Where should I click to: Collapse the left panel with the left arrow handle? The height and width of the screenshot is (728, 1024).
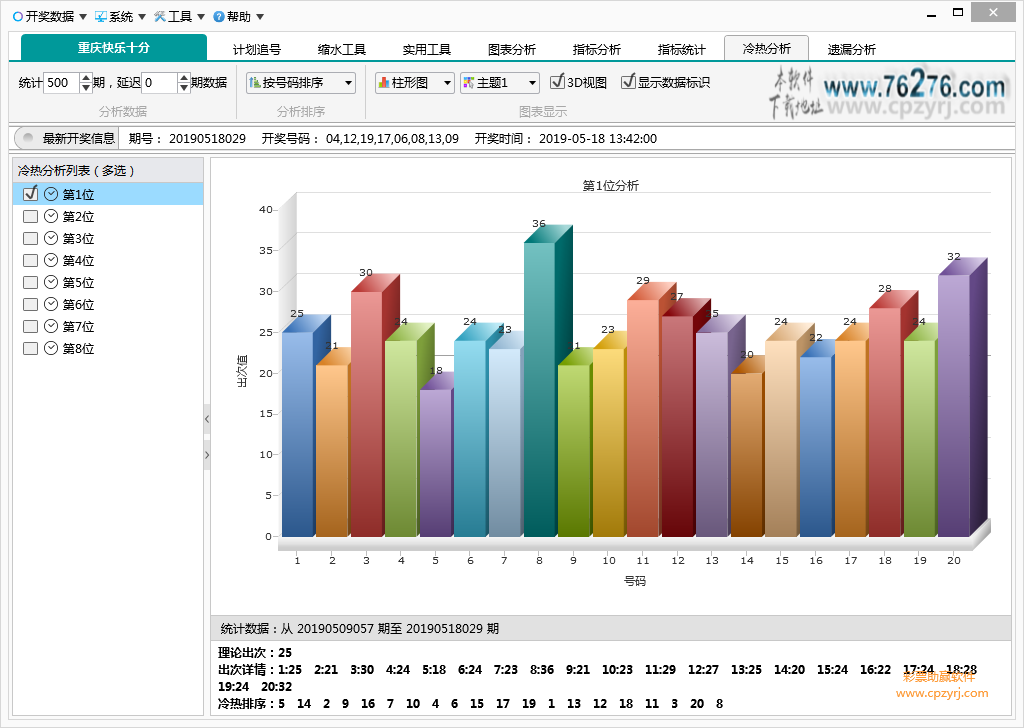[207, 419]
